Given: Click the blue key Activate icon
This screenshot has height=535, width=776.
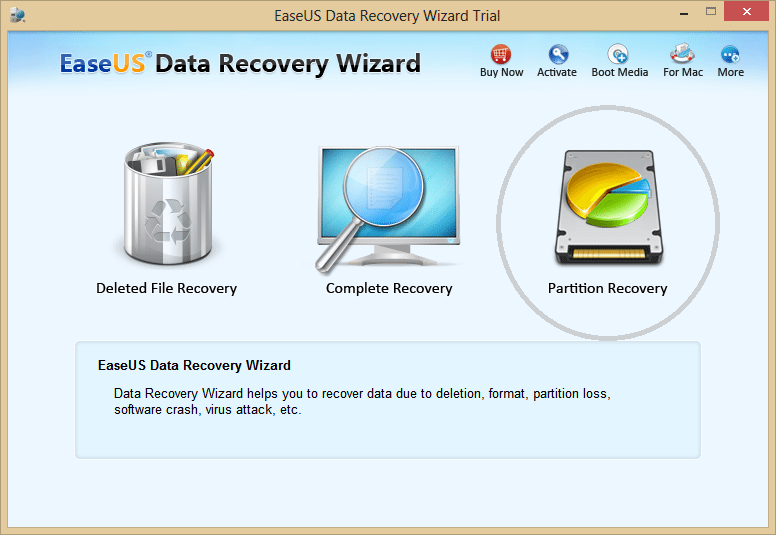Looking at the screenshot, I should click(558, 54).
